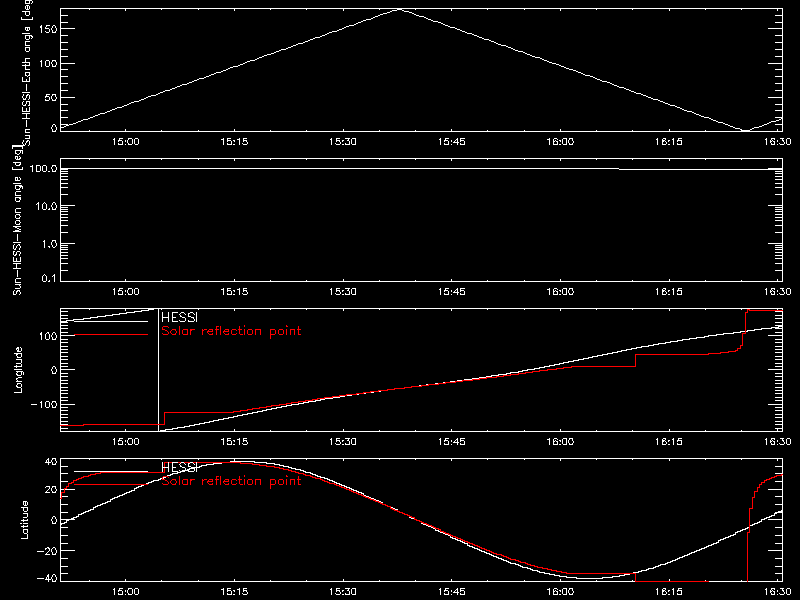Click the 0 tick on Longitude axis
The height and width of the screenshot is (600, 800).
[x=54, y=370]
